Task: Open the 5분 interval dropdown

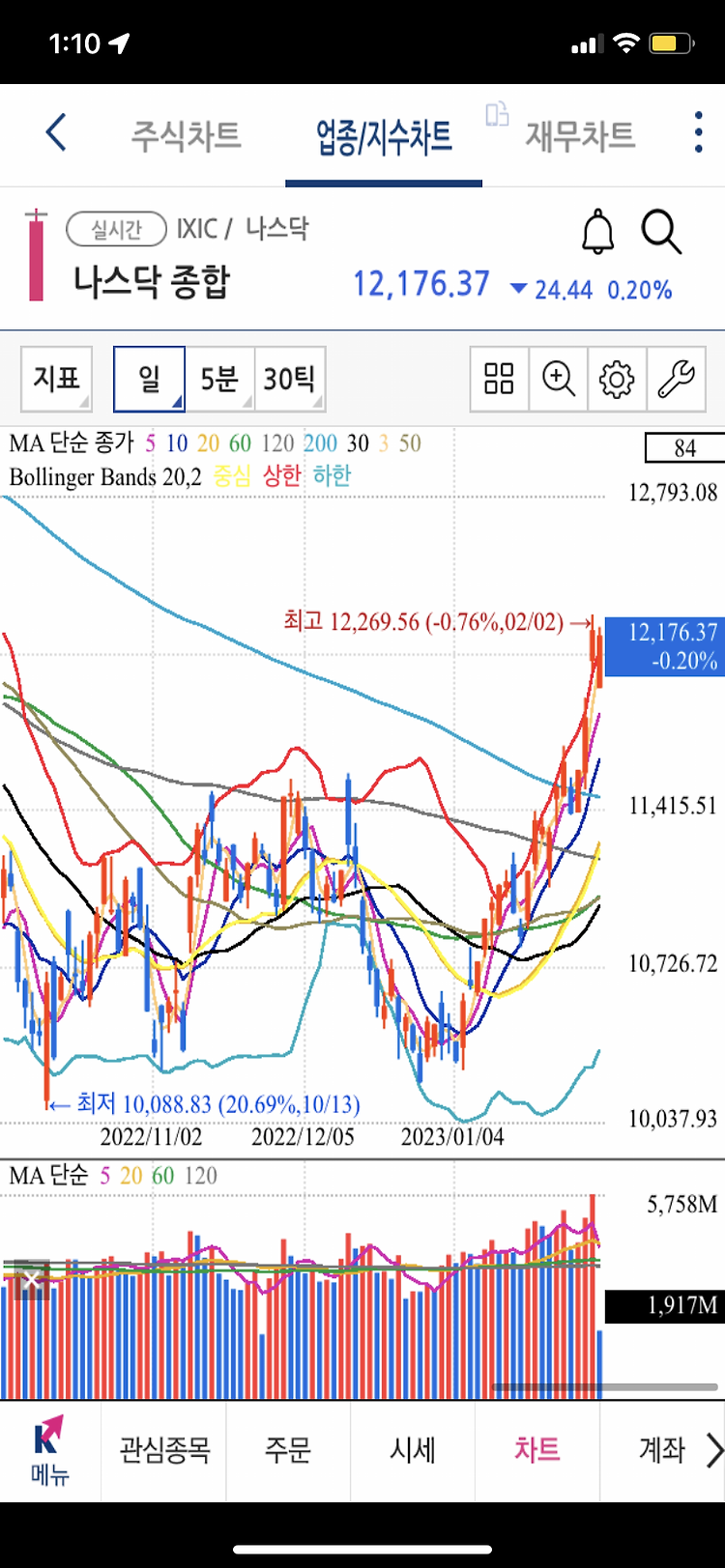Action: point(219,379)
